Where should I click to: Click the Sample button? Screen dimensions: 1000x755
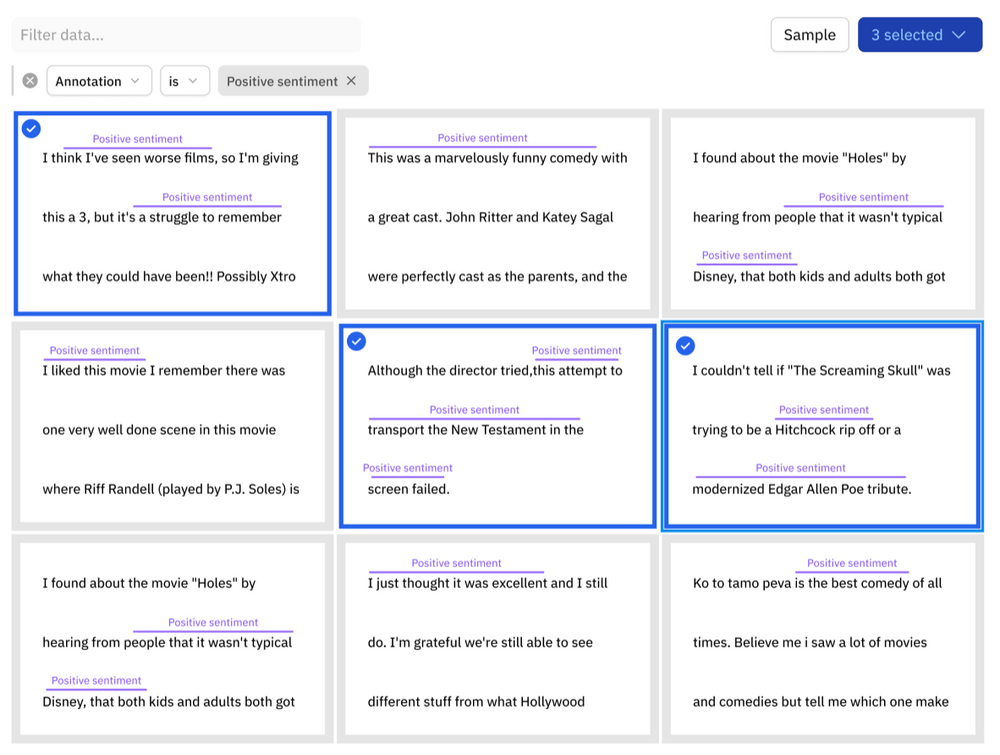point(809,34)
